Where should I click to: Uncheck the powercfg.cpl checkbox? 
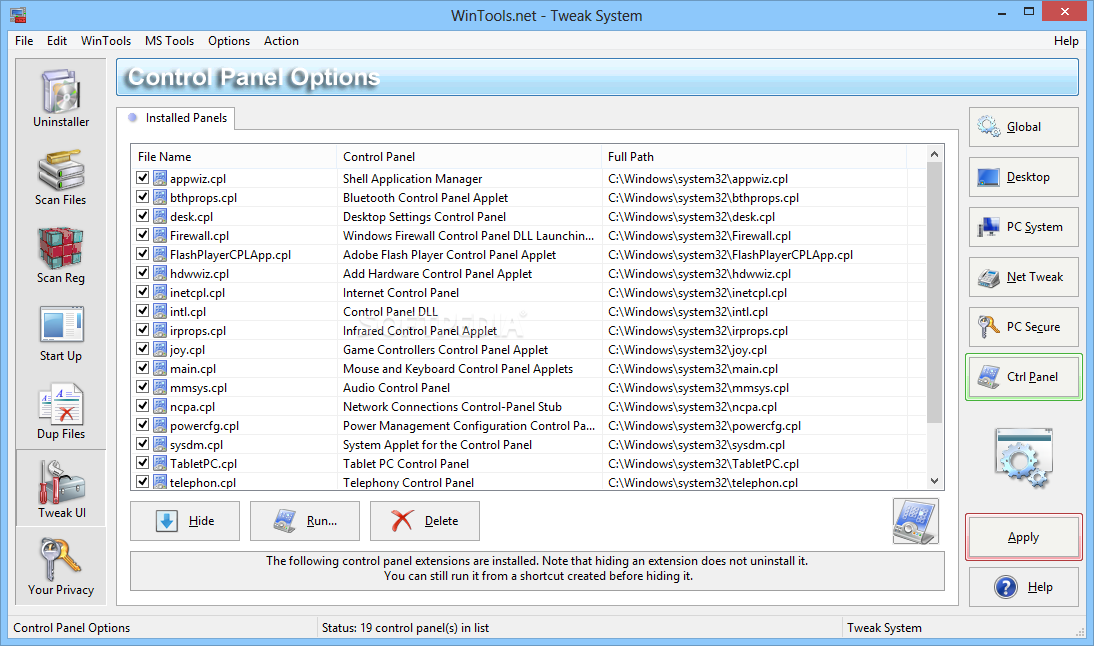(x=143, y=426)
